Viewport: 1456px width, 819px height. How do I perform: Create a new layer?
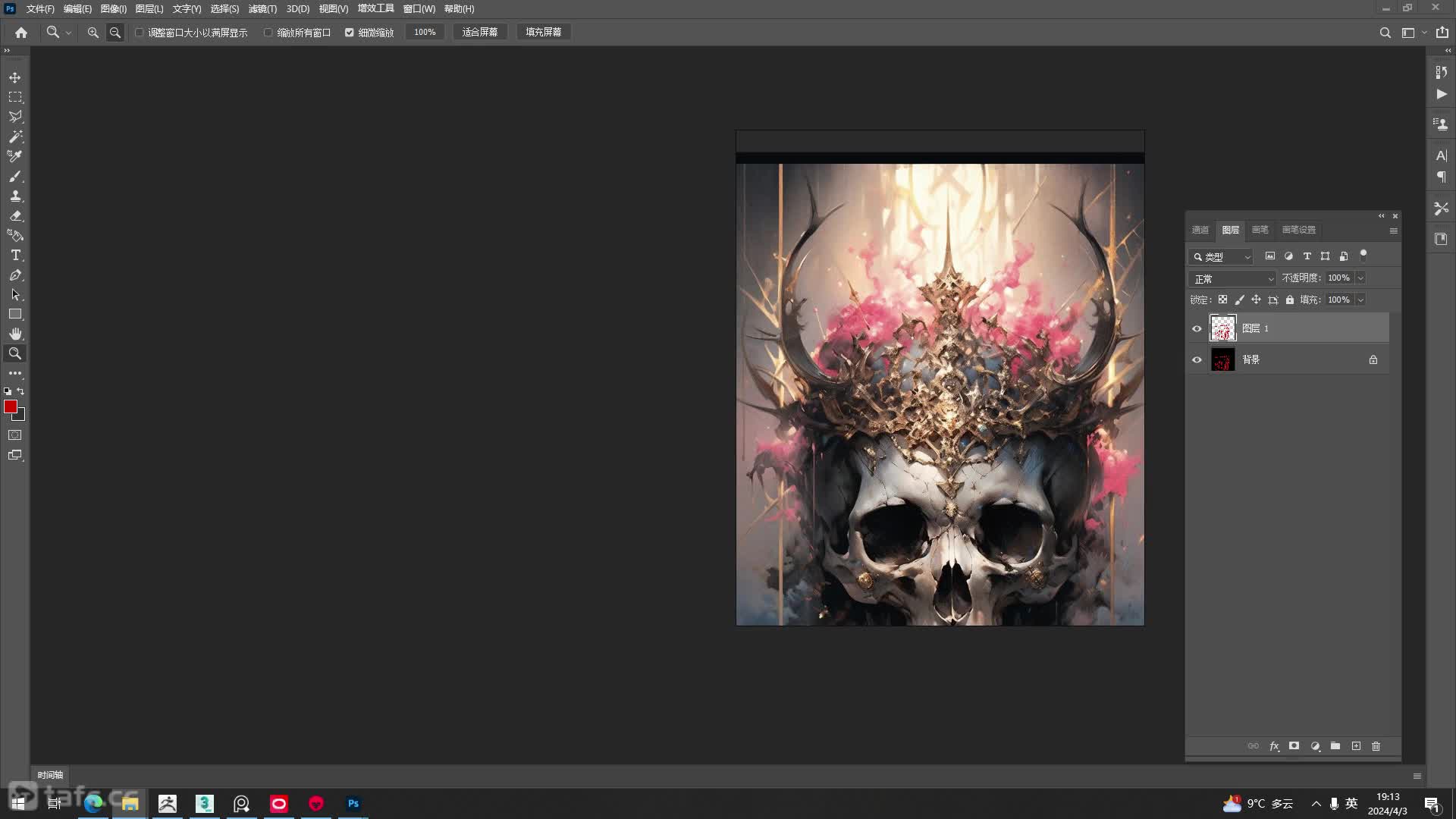pos(1356,746)
